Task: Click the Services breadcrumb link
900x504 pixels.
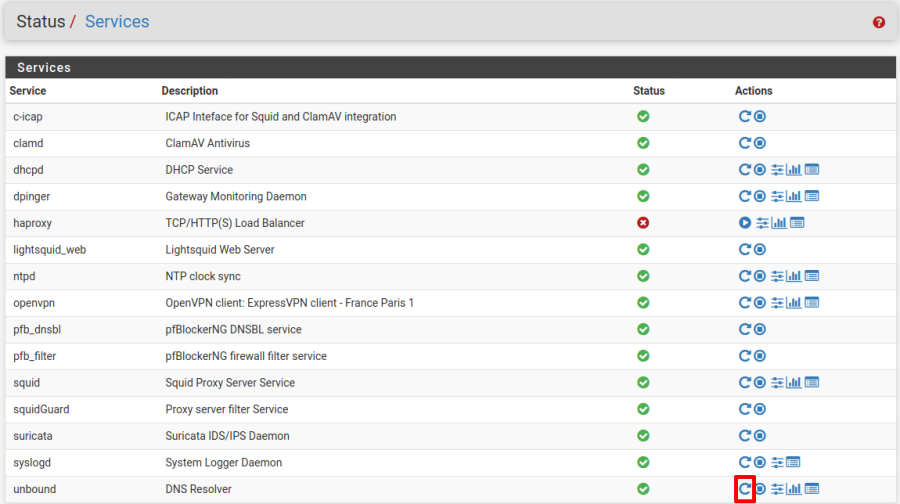Action: tap(117, 21)
